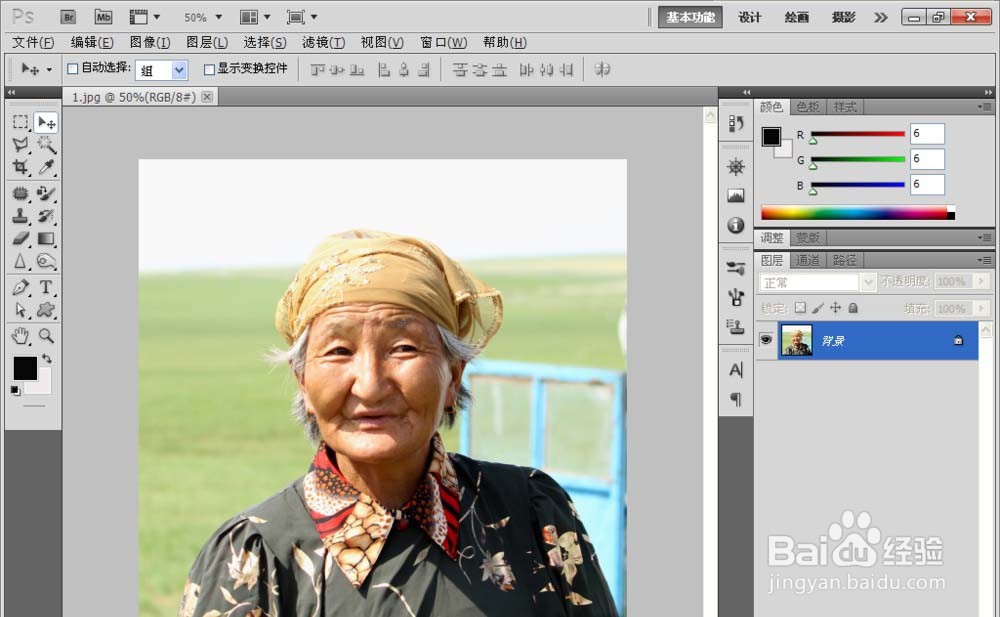
Task: Switch to the 摄影 workspace
Action: pyautogui.click(x=843, y=17)
